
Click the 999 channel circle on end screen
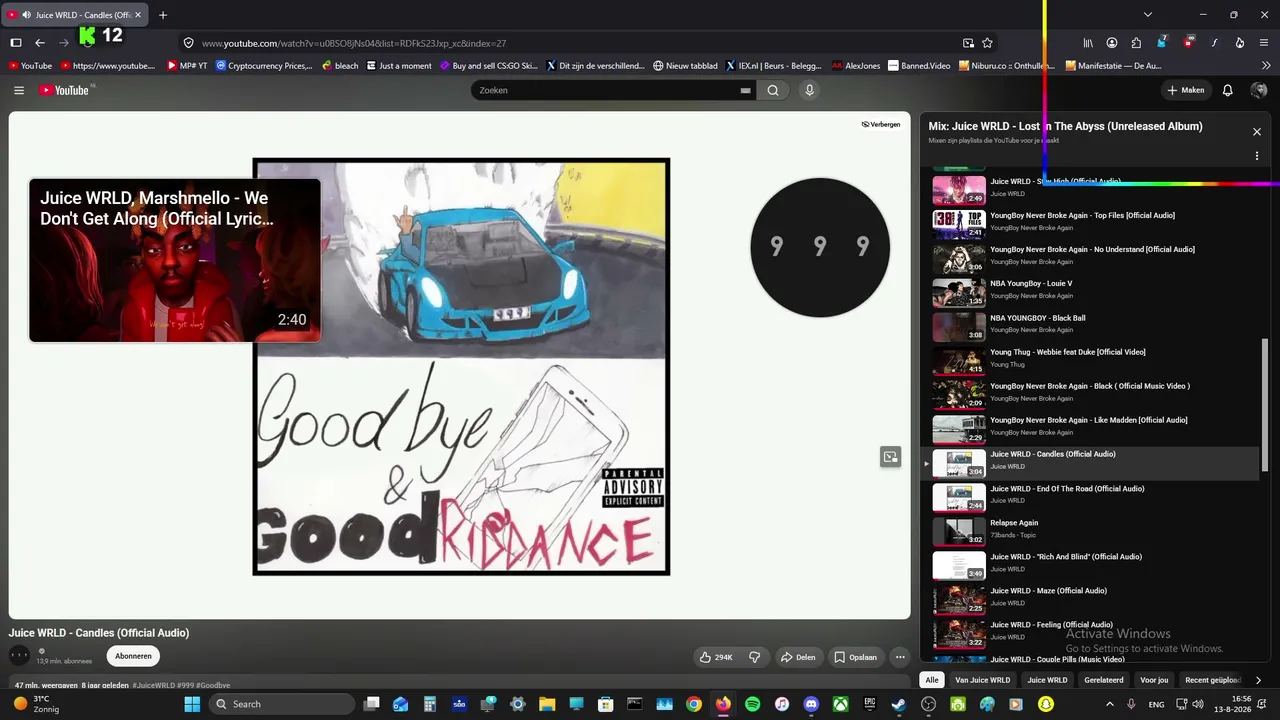[820, 247]
